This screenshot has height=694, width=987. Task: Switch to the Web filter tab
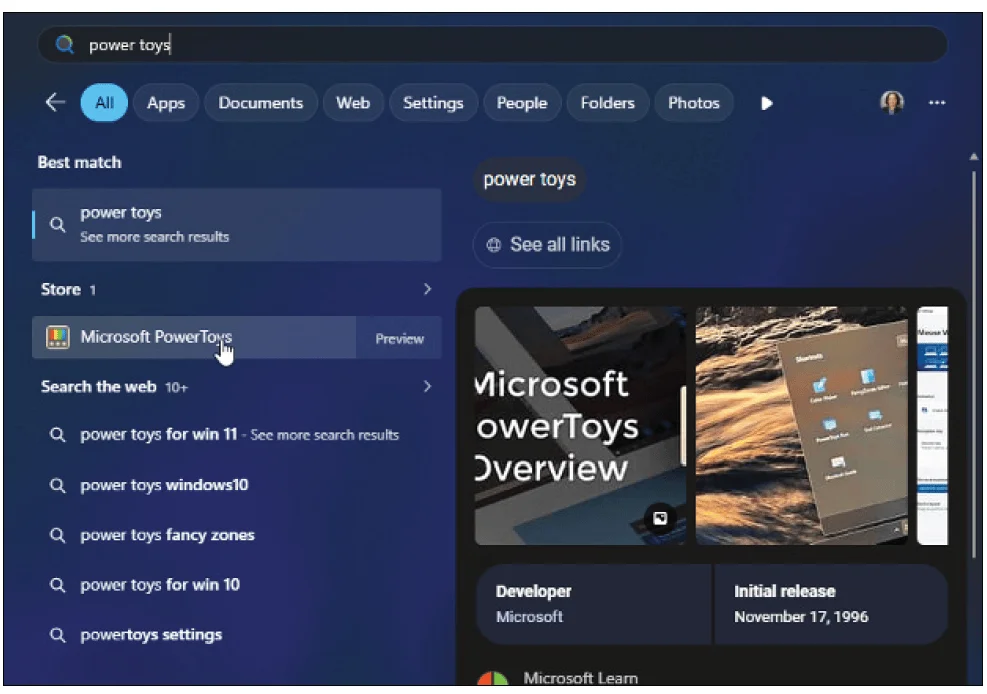[x=352, y=103]
